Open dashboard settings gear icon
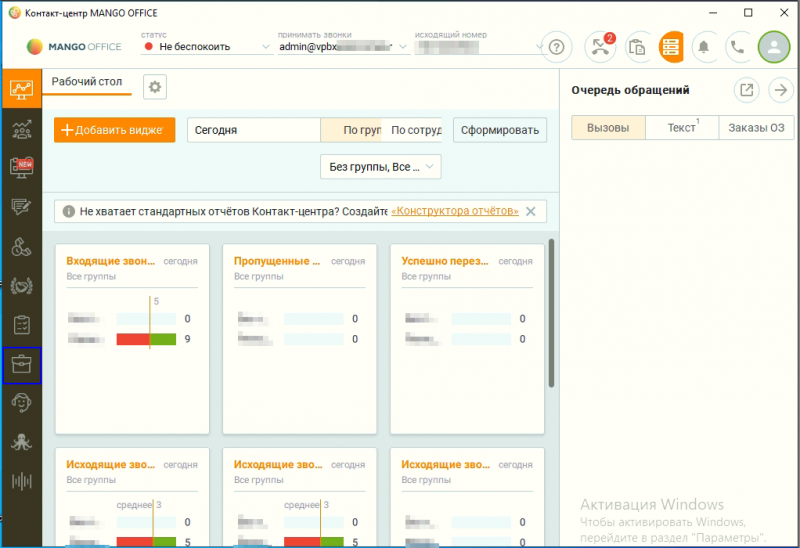The image size is (800, 548). [x=155, y=87]
